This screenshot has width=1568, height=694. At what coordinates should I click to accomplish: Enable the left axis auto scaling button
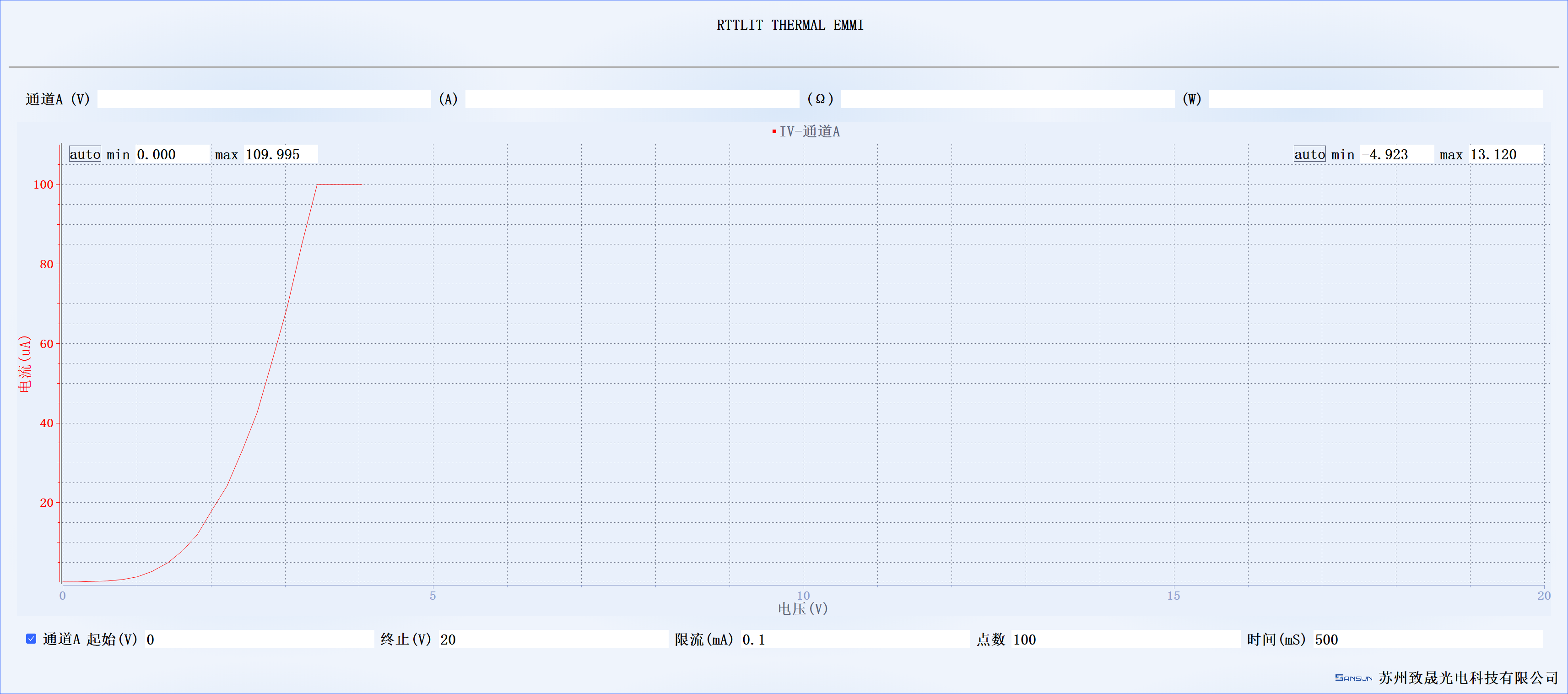[85, 154]
